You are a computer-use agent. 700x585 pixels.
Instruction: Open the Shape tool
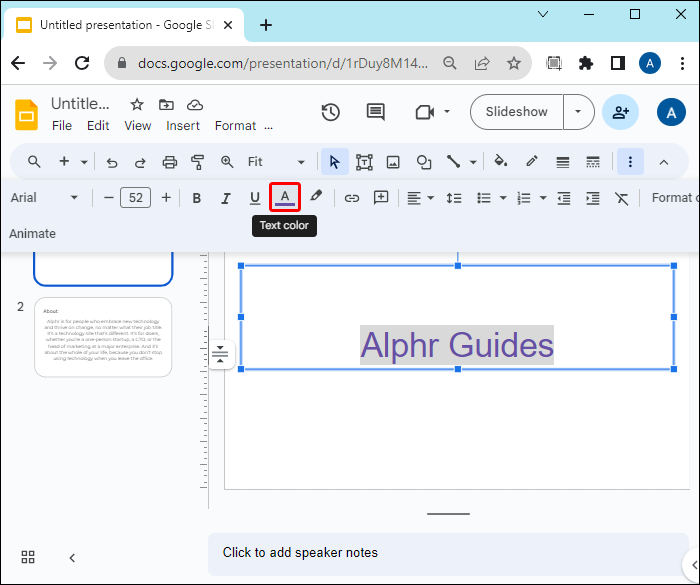(424, 162)
